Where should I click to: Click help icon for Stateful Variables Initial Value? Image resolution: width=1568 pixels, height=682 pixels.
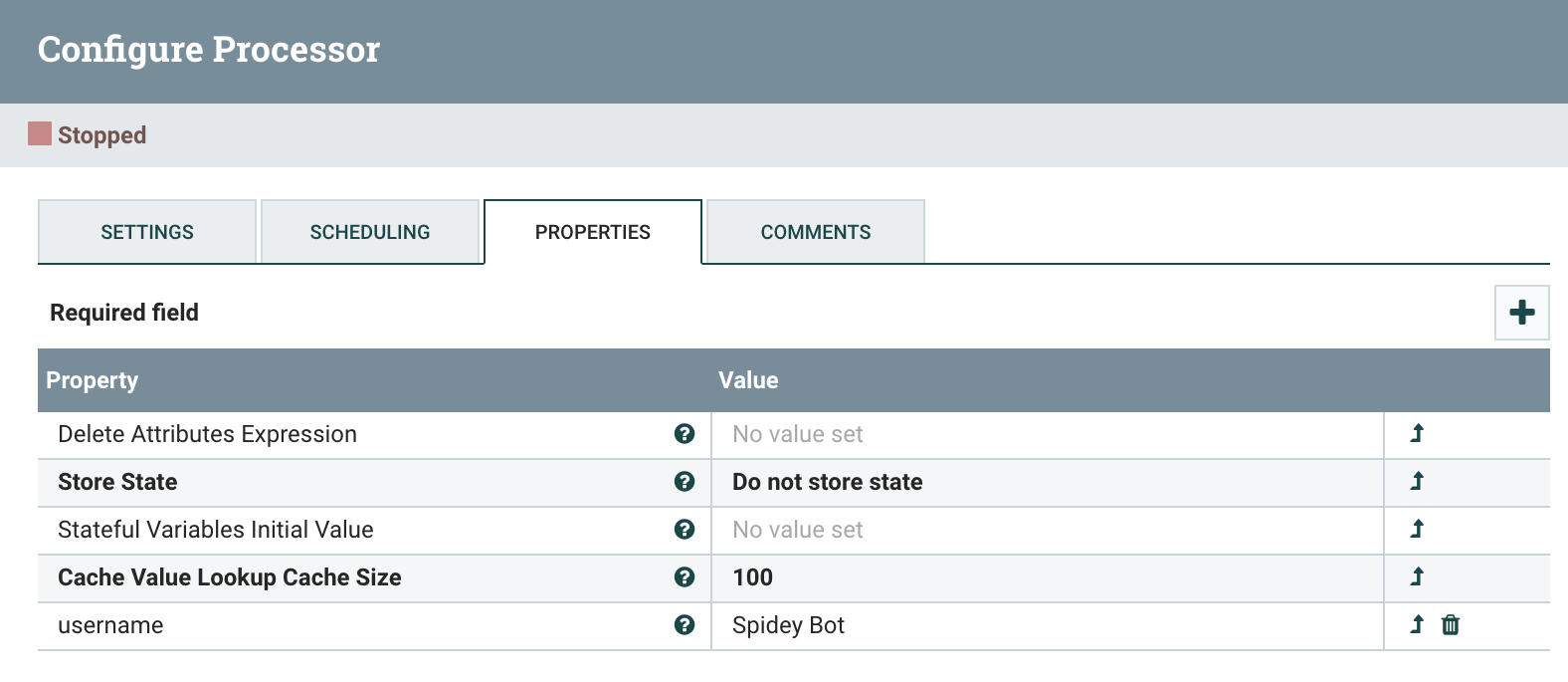(685, 529)
